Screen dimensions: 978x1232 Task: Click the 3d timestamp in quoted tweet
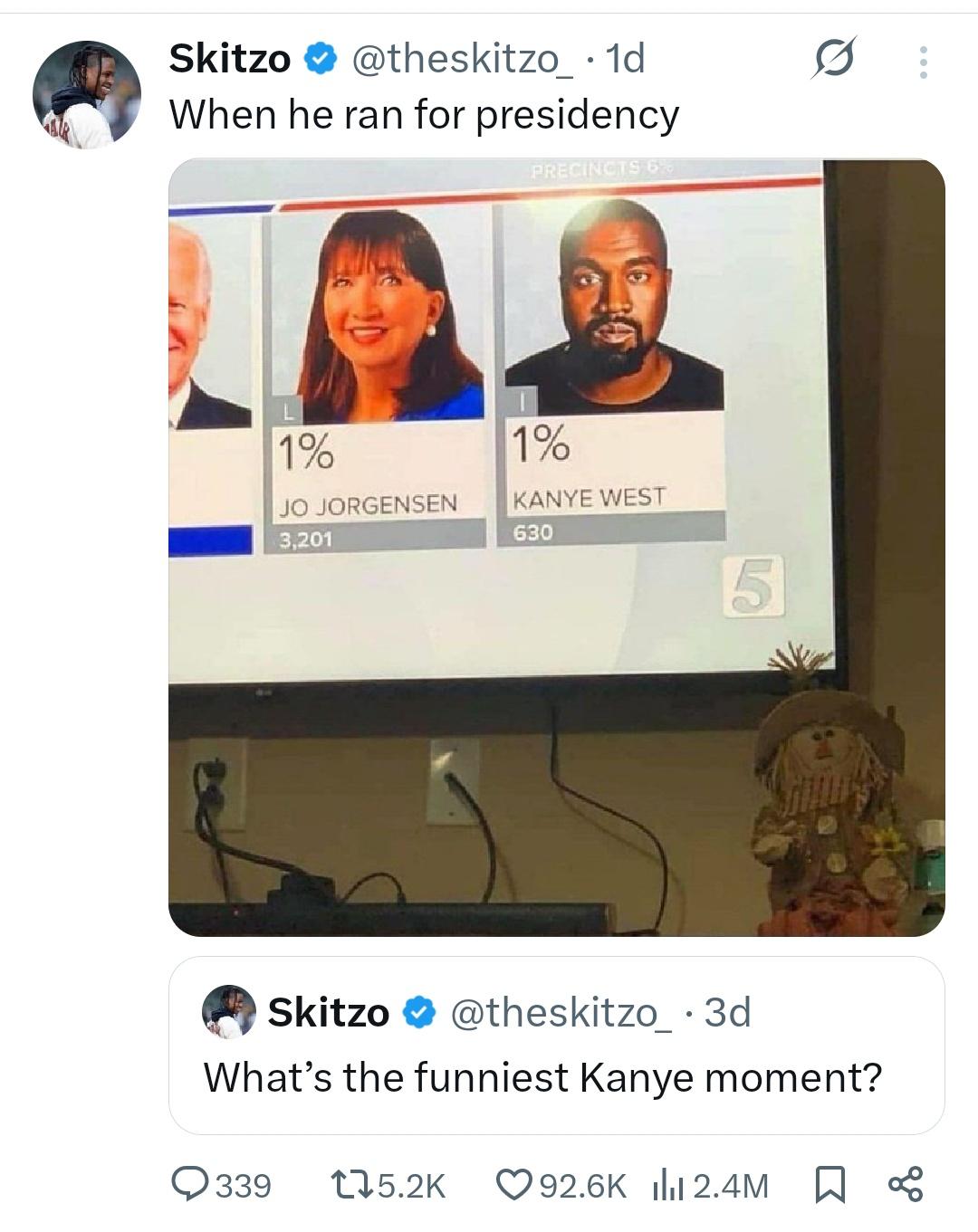tap(728, 1012)
